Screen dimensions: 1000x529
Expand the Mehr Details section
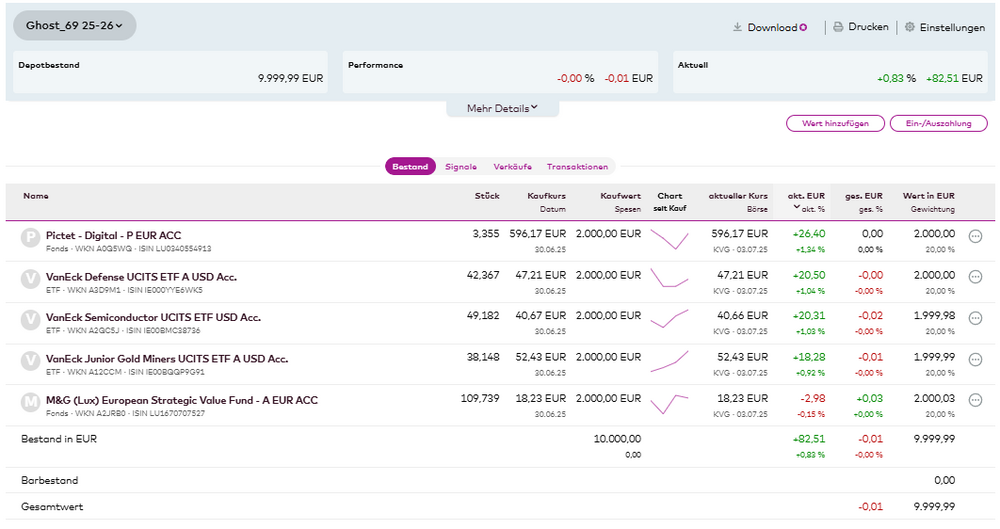502,108
